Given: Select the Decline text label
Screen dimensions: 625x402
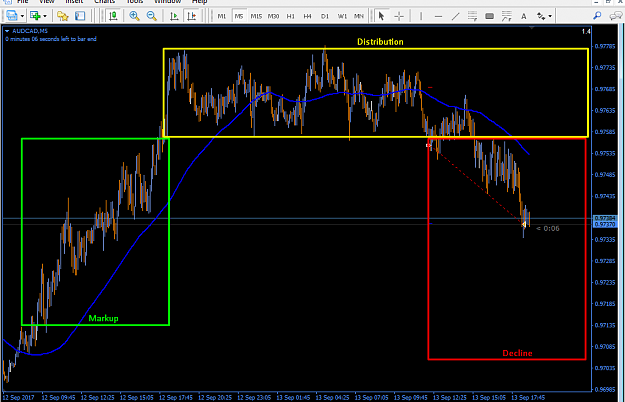Looking at the screenshot, I should point(517,353).
